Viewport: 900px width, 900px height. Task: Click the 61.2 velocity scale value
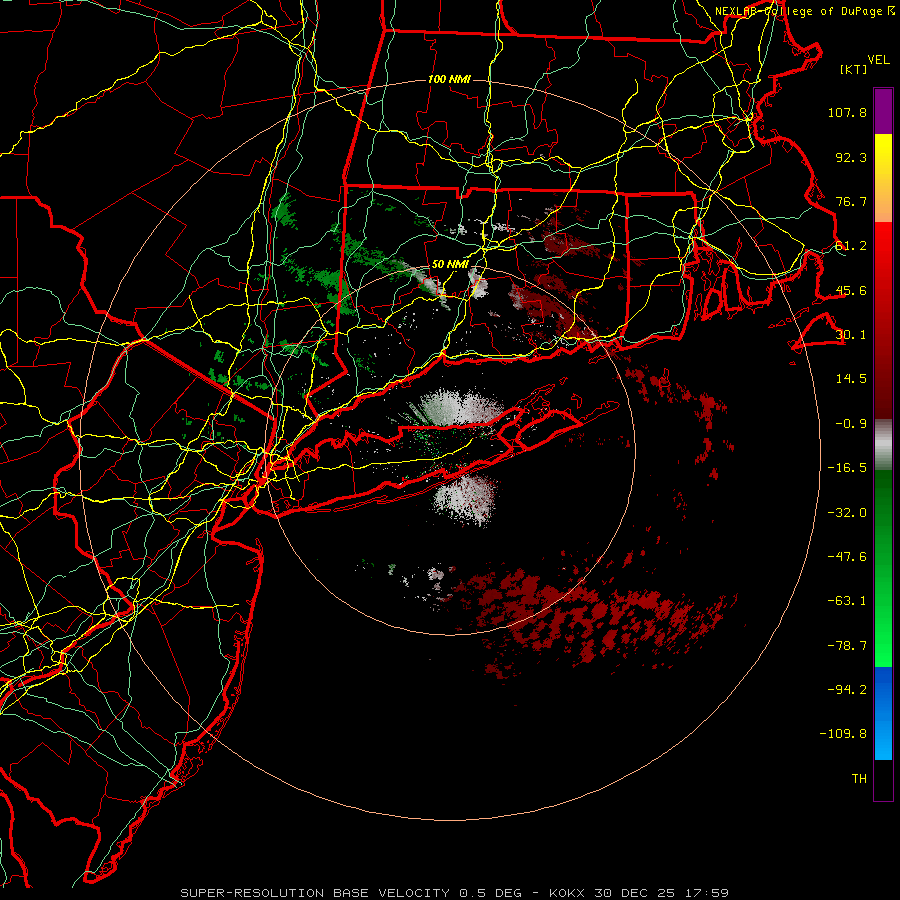click(x=851, y=246)
